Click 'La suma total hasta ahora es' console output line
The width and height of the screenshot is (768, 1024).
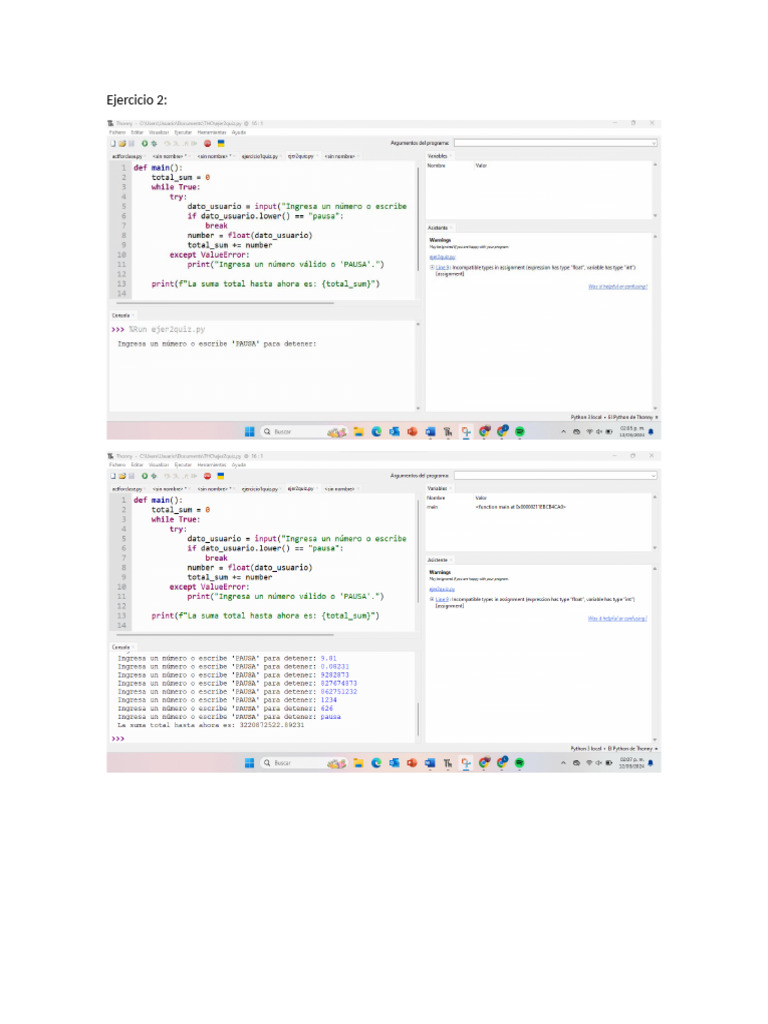coord(210,725)
